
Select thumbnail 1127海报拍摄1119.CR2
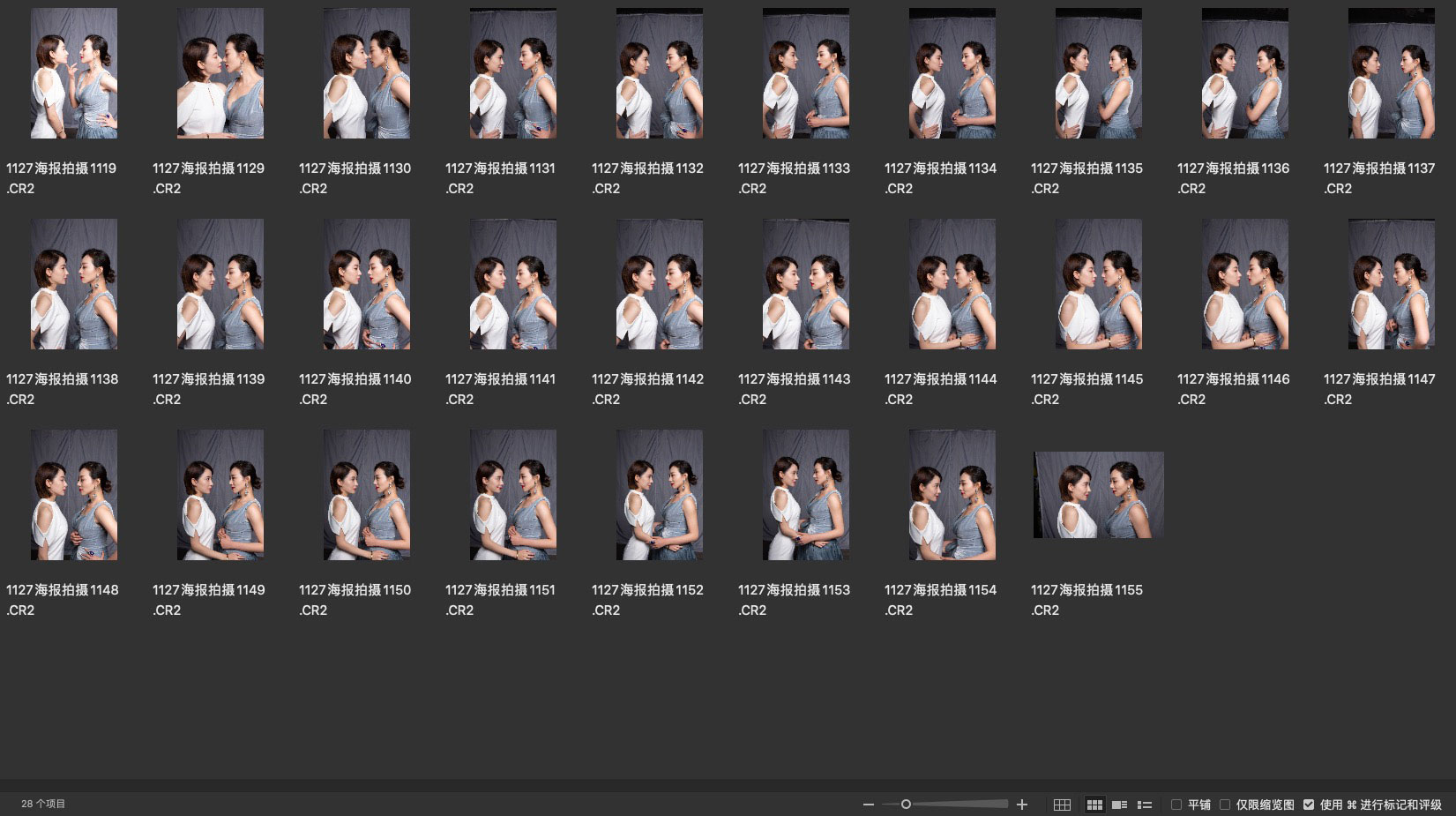(74, 73)
